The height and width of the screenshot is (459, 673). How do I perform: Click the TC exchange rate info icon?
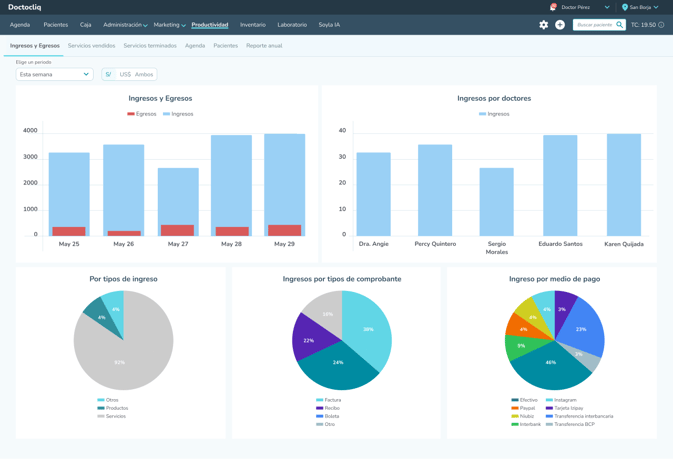coord(661,25)
